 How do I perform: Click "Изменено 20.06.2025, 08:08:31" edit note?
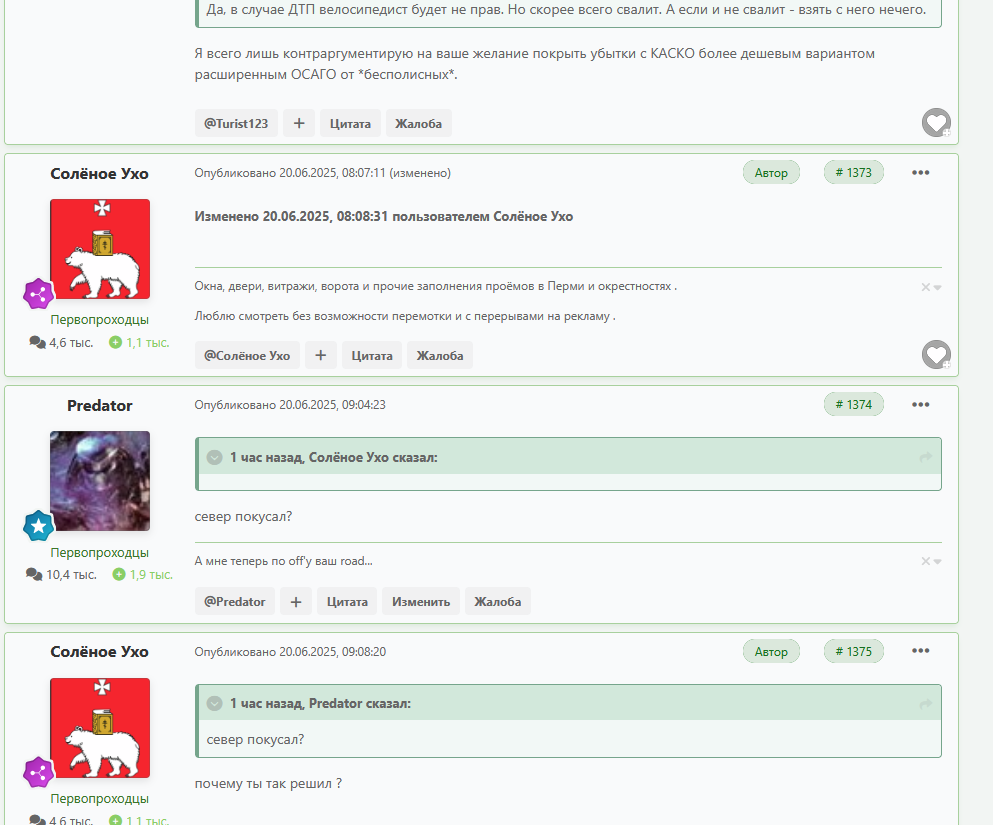tap(384, 217)
